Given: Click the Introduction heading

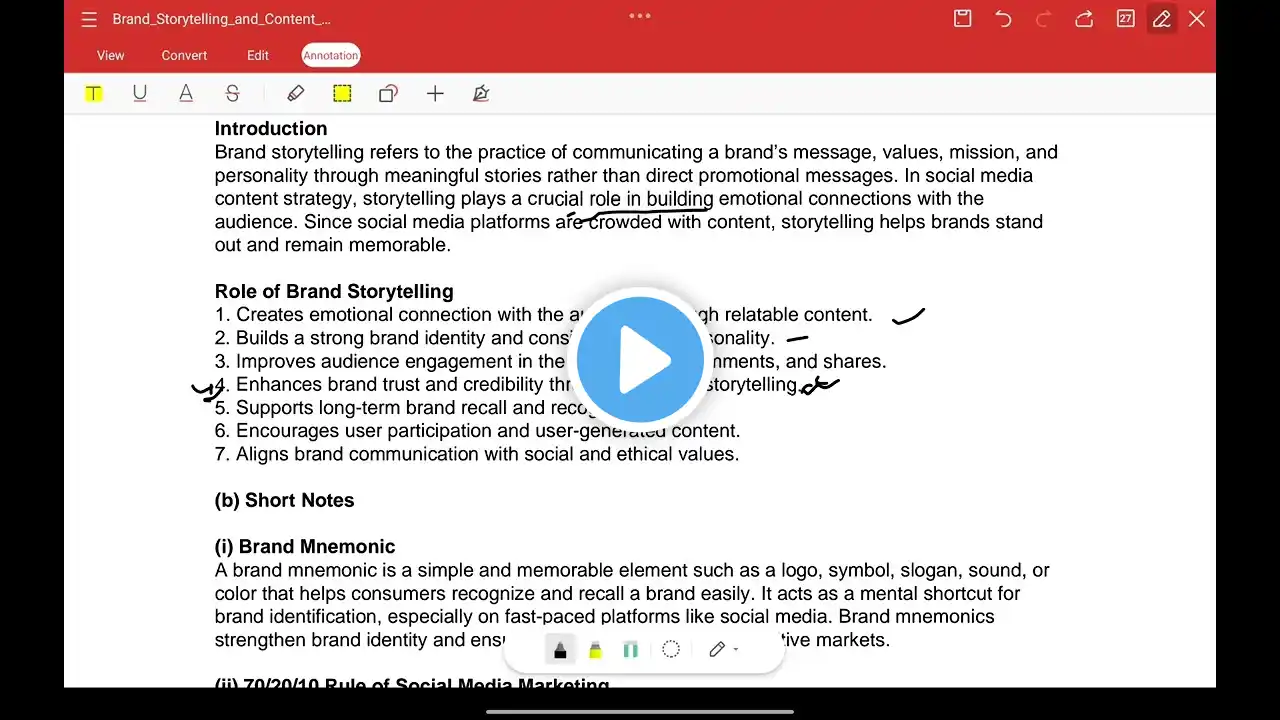Looking at the screenshot, I should 271,128.
